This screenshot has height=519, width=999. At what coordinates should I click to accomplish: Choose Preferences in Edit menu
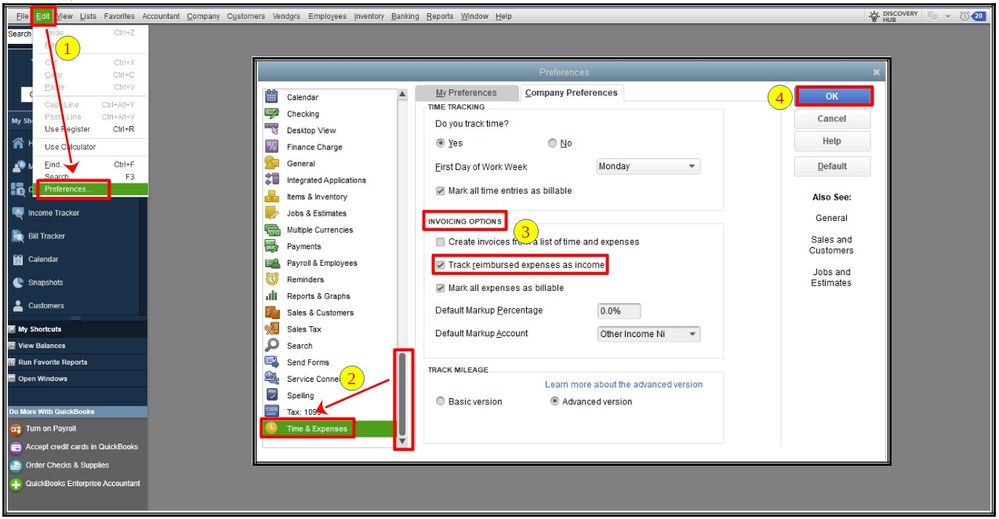92,189
